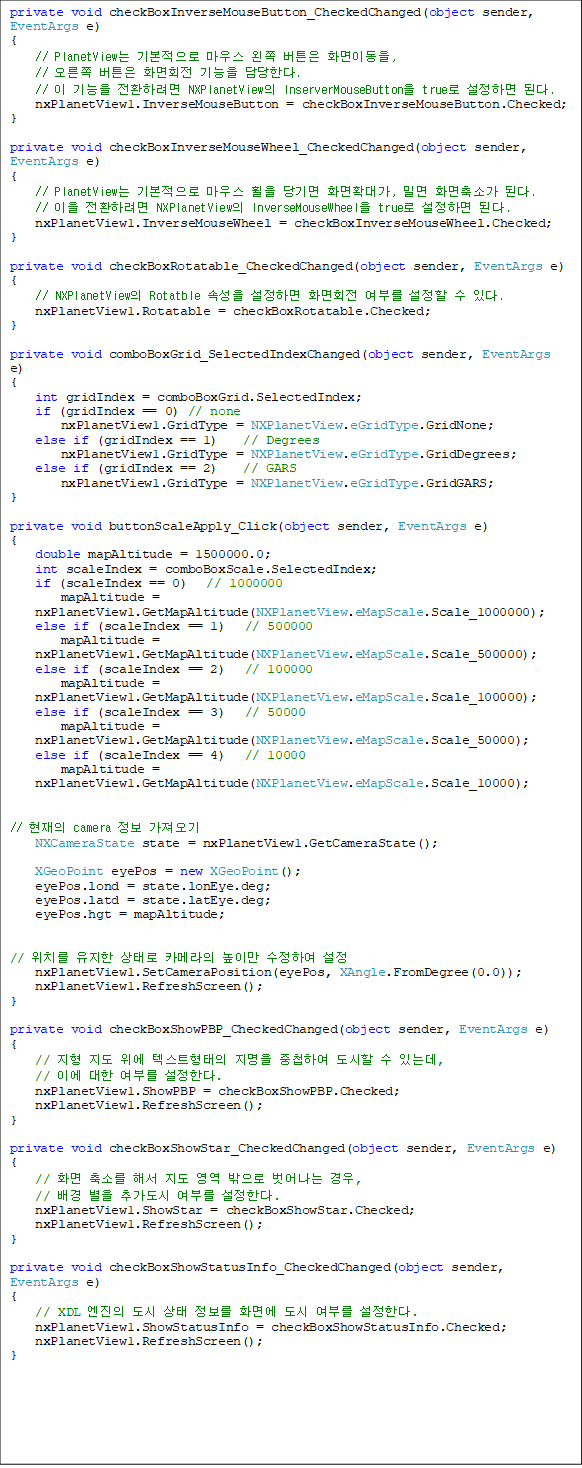Click the 'else if (gridIndex == 1) // Degrees' line
Screen dimensions: 582x1468
[177, 440]
